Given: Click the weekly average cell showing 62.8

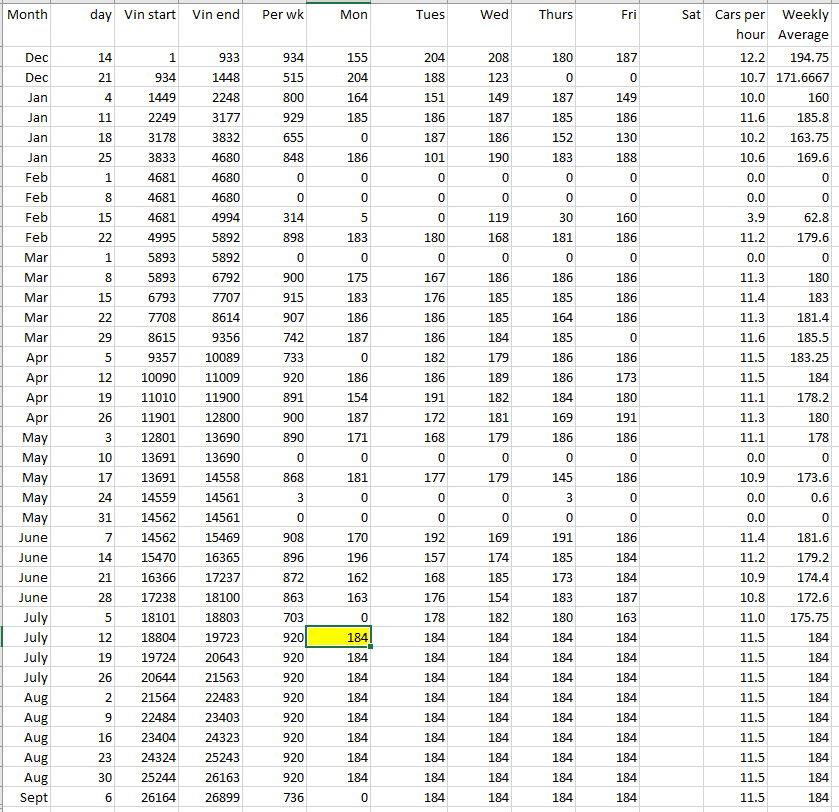Looking at the screenshot, I should pyautogui.click(x=805, y=217).
